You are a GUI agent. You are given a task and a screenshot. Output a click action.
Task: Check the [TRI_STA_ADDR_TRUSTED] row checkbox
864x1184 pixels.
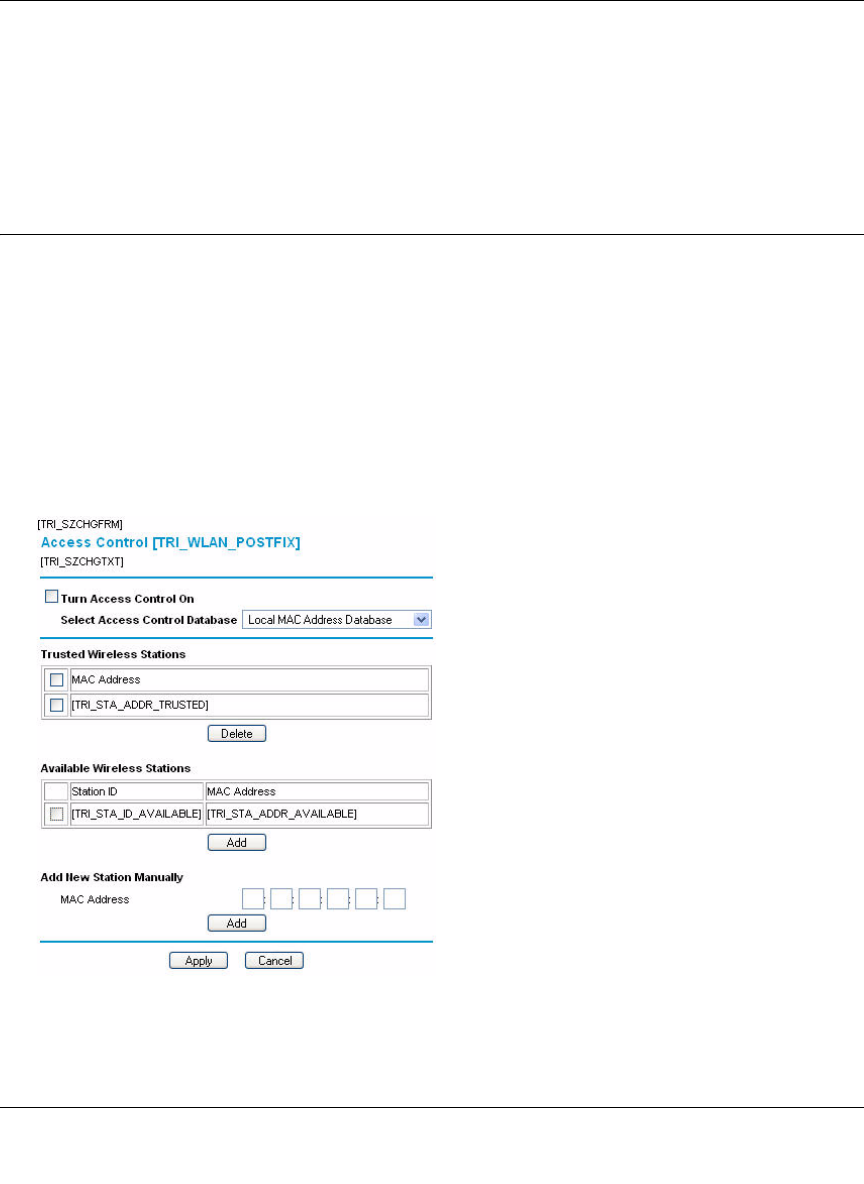coord(57,705)
